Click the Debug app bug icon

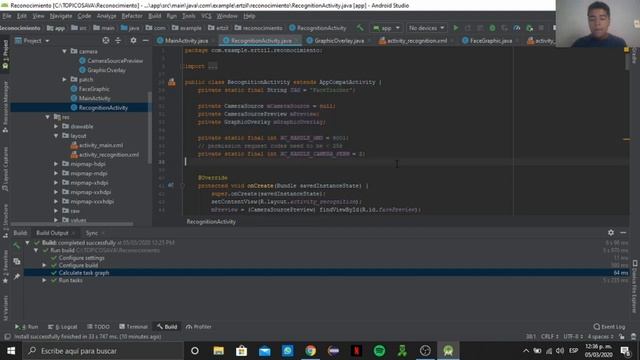coord(492,28)
